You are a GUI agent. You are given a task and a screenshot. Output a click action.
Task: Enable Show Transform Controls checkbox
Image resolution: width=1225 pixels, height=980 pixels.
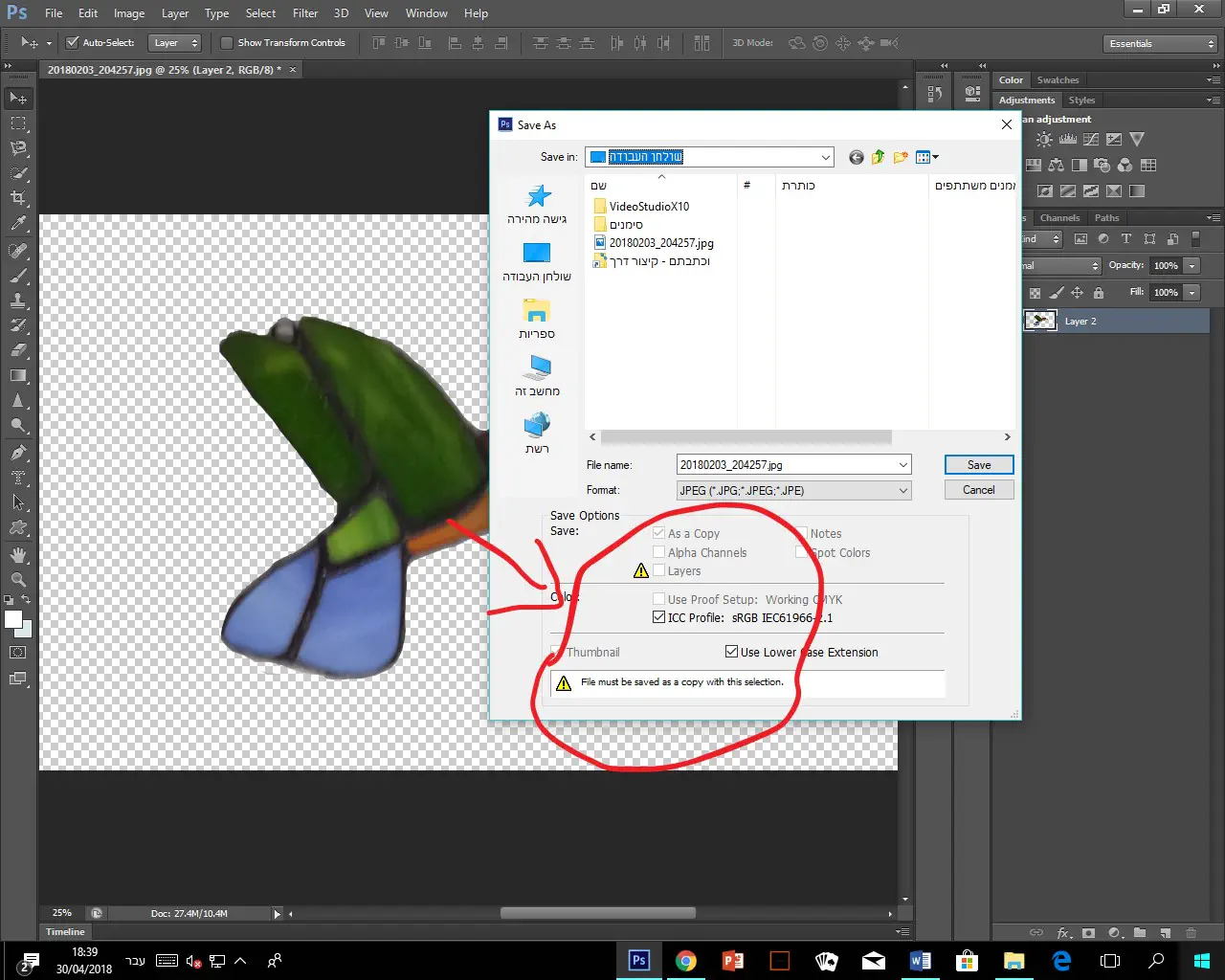pyautogui.click(x=227, y=43)
